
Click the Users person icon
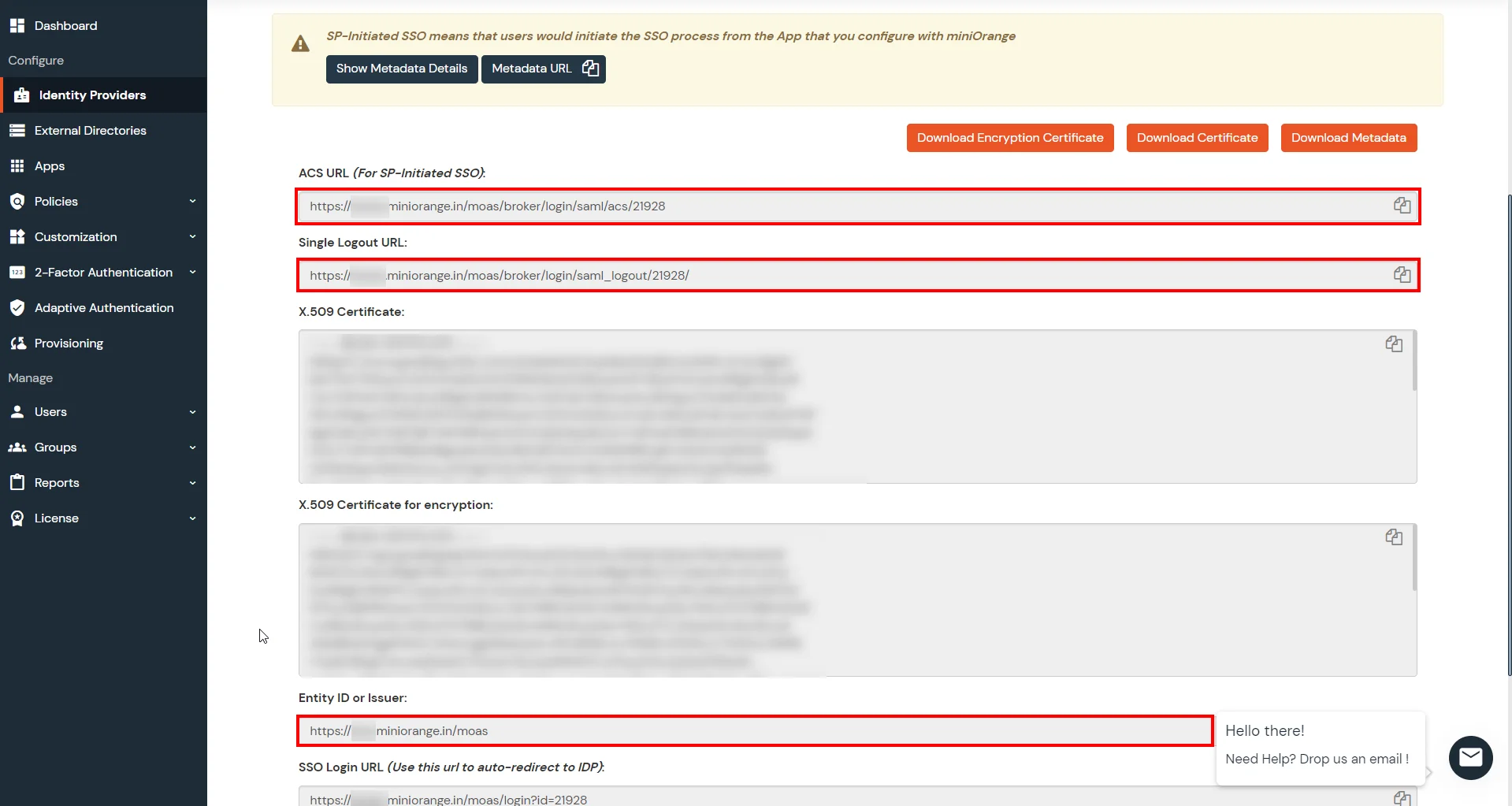point(17,412)
